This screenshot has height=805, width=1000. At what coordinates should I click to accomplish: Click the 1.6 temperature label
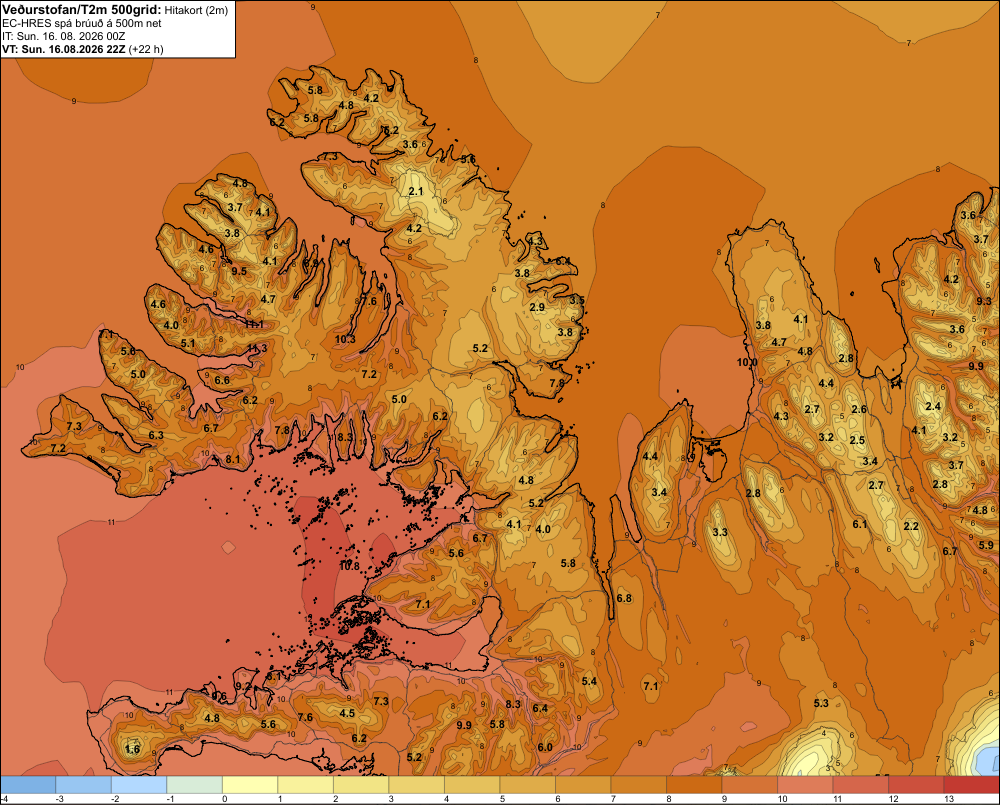point(132,749)
